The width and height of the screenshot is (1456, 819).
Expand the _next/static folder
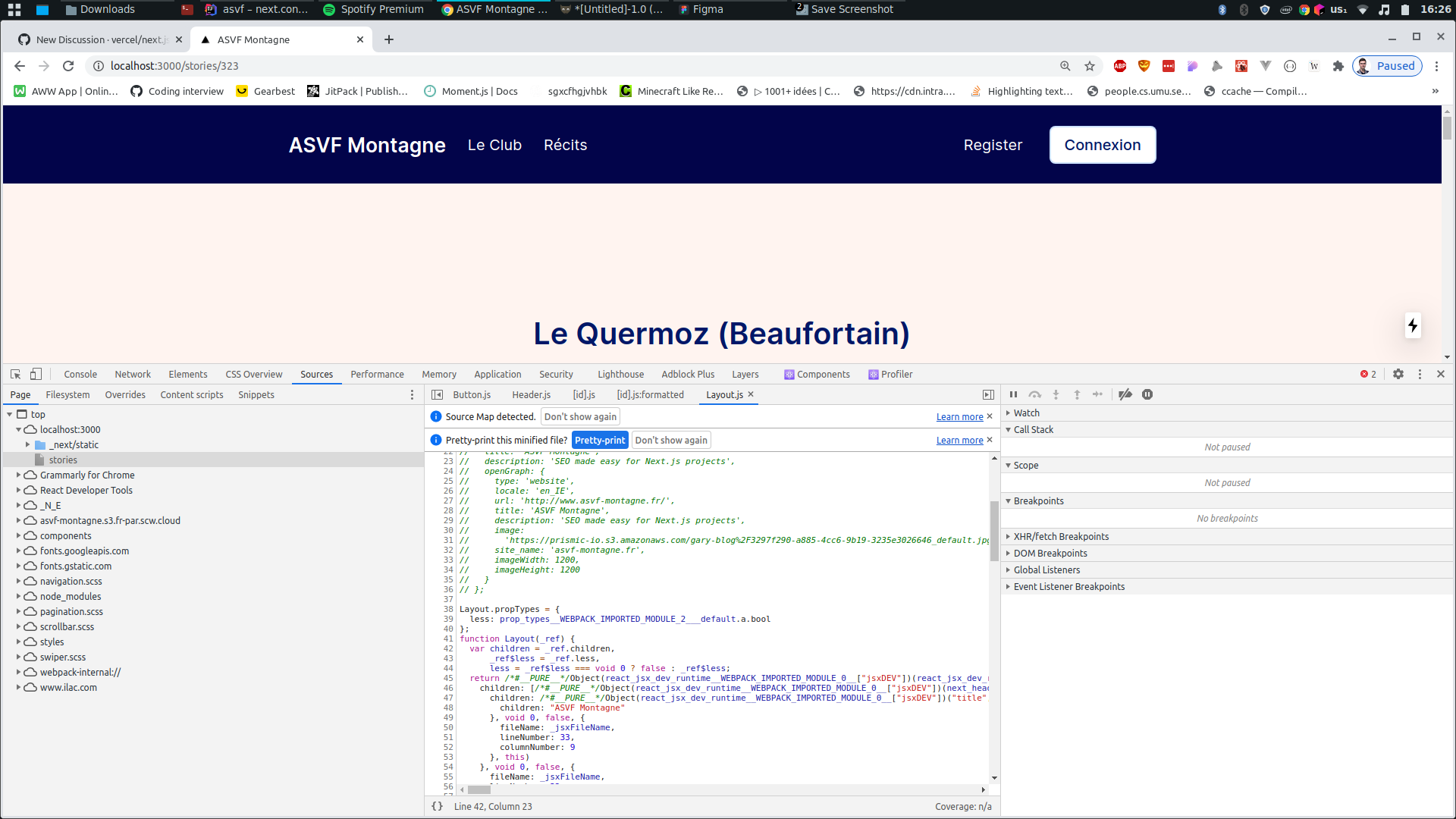coord(28,444)
